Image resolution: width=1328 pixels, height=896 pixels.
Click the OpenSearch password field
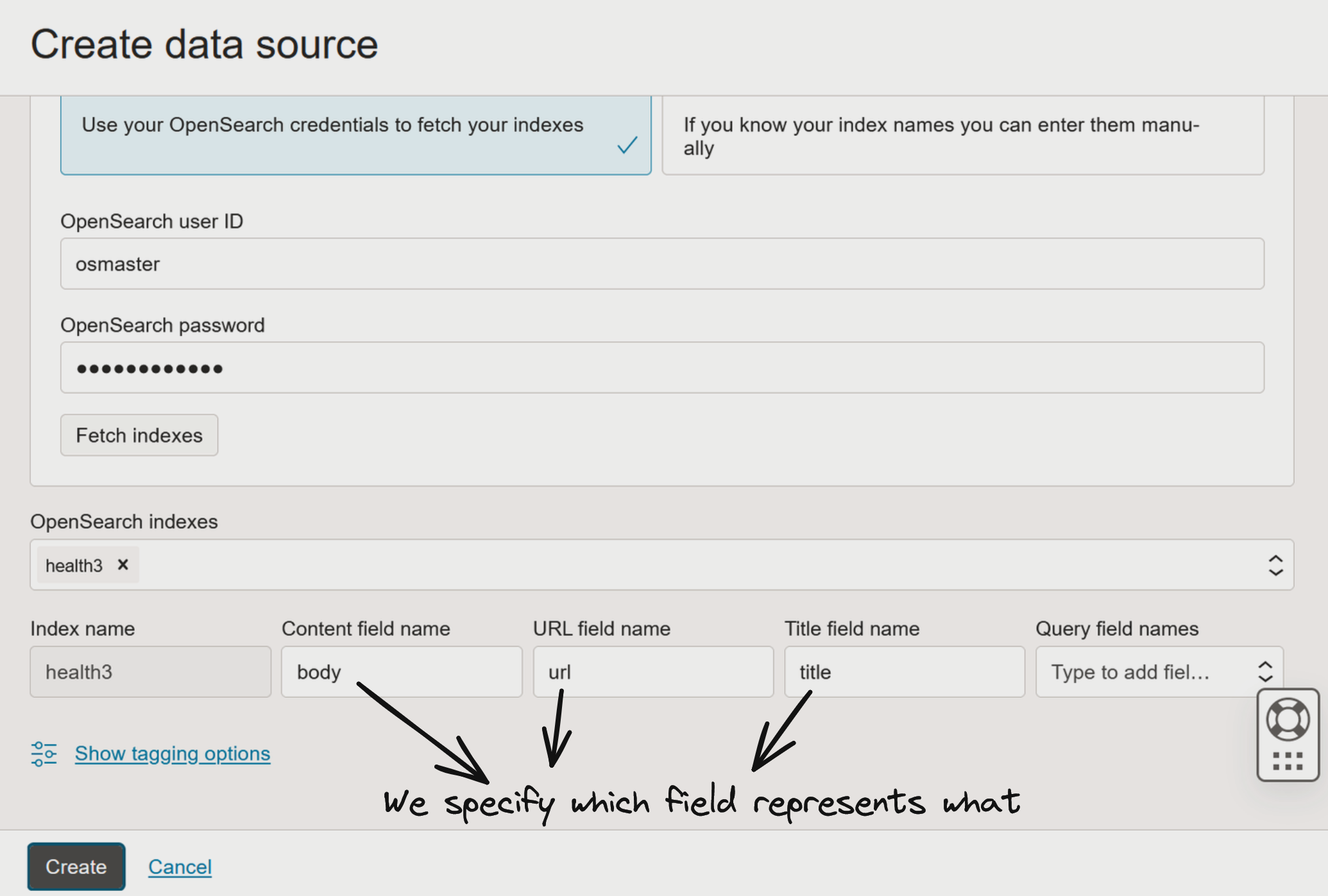(x=662, y=368)
